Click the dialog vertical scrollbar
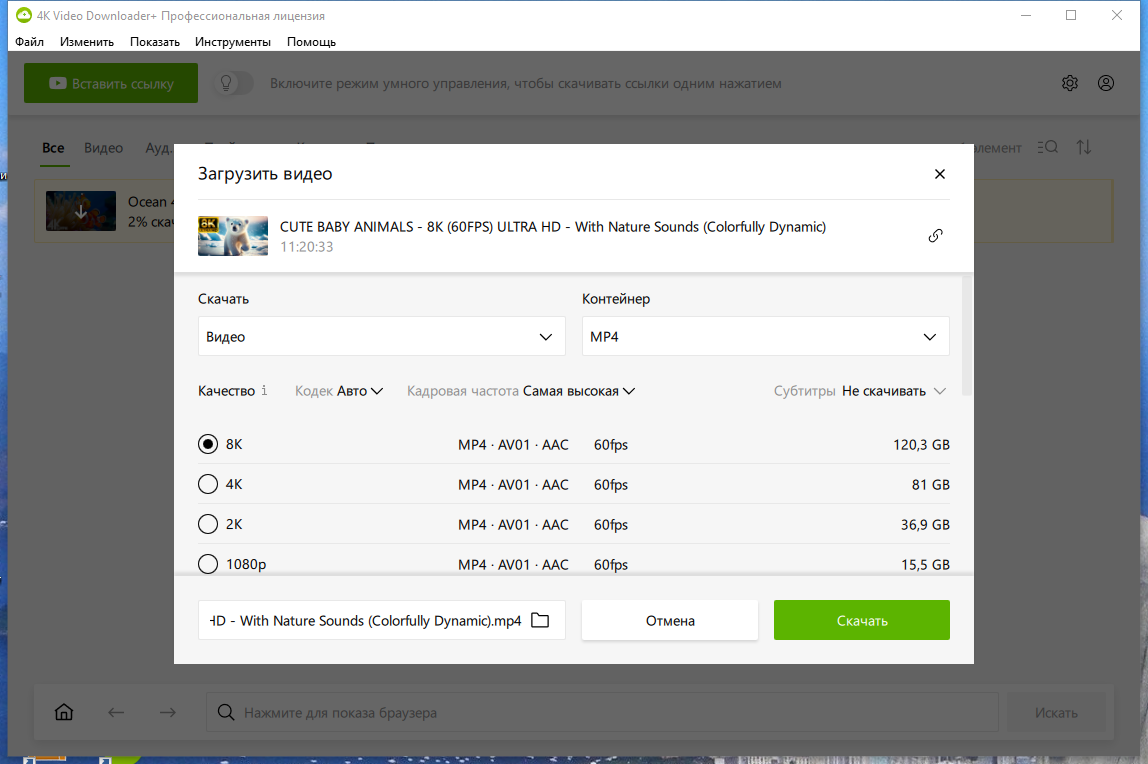This screenshot has width=1148, height=764. pyautogui.click(x=967, y=335)
